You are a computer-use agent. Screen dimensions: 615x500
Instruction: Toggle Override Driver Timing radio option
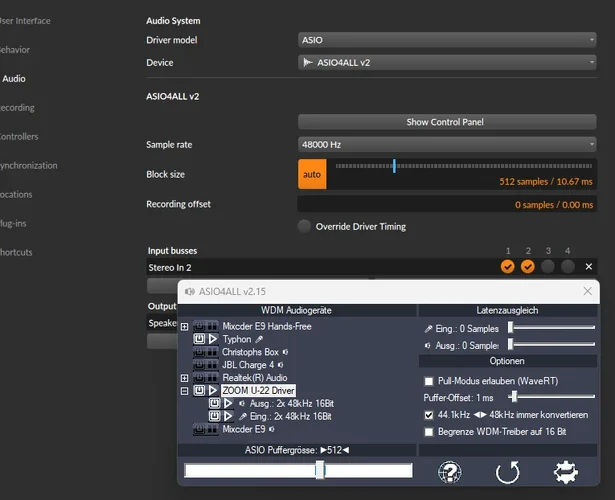pos(305,226)
